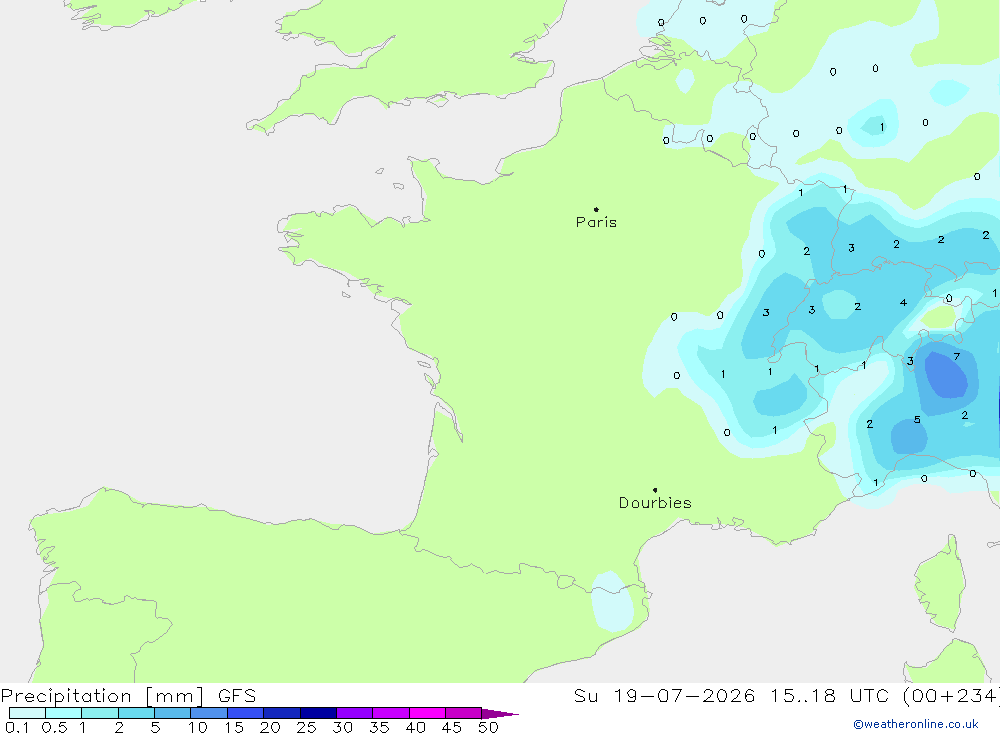Select the Dourbies location label
Screen dimensions: 1000x733
[655, 503]
